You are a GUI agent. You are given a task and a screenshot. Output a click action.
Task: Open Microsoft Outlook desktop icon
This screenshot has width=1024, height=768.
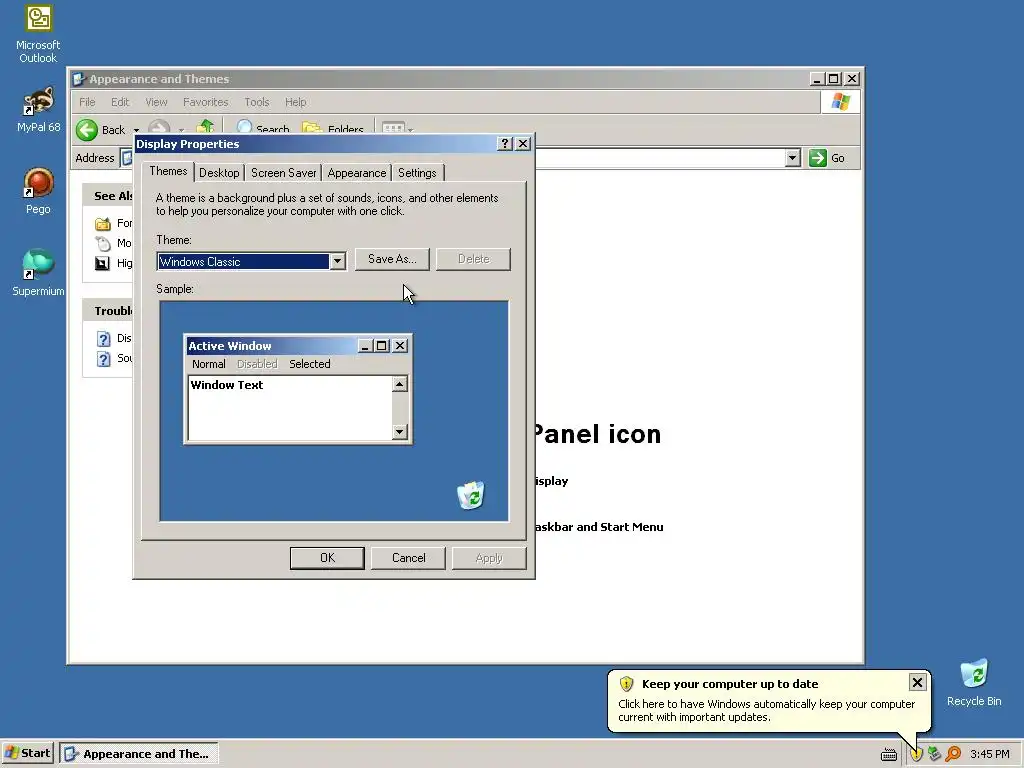pos(38,34)
